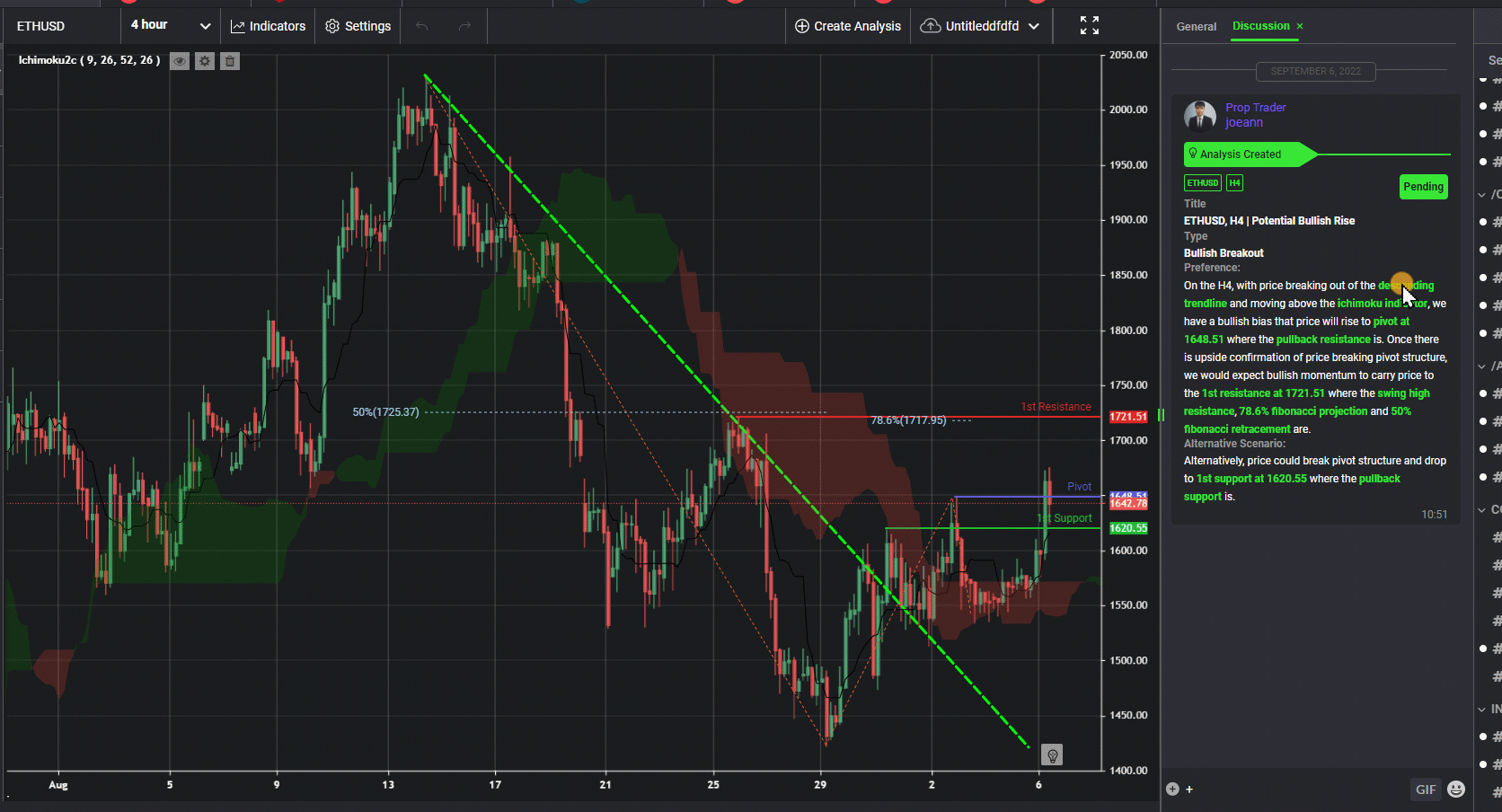Click the pullback resistance highlighted text

(x=1323, y=340)
